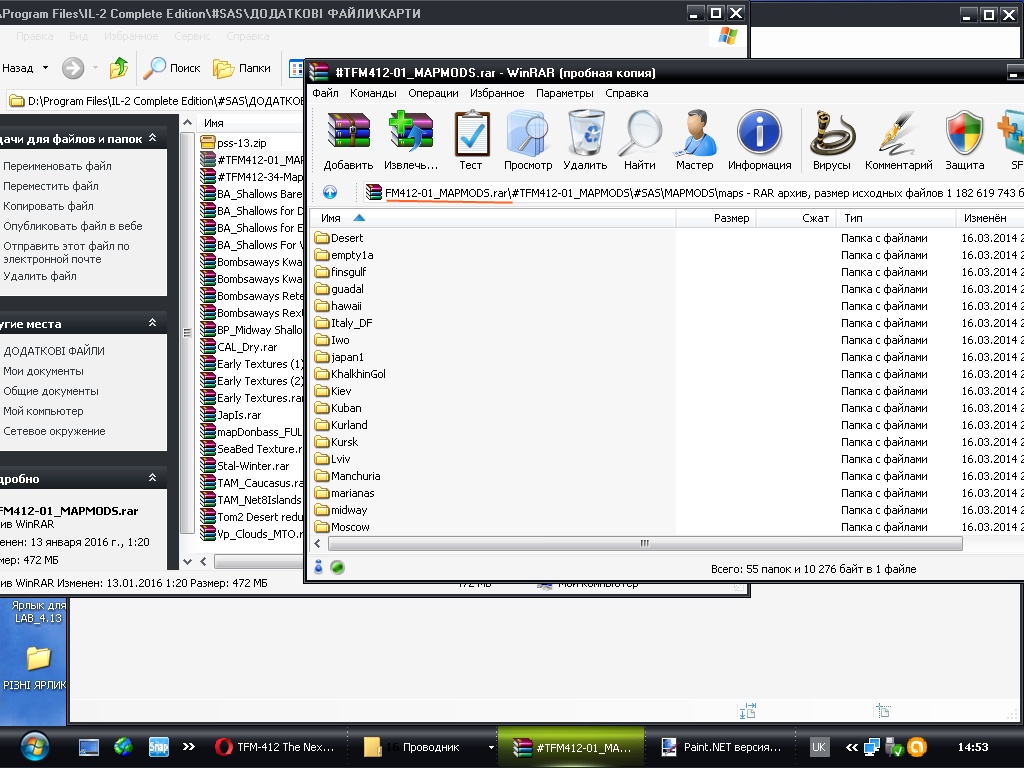The height and width of the screenshot is (768, 1024).
Task: Open Мой компьютер link
Action: pyautogui.click(x=43, y=411)
